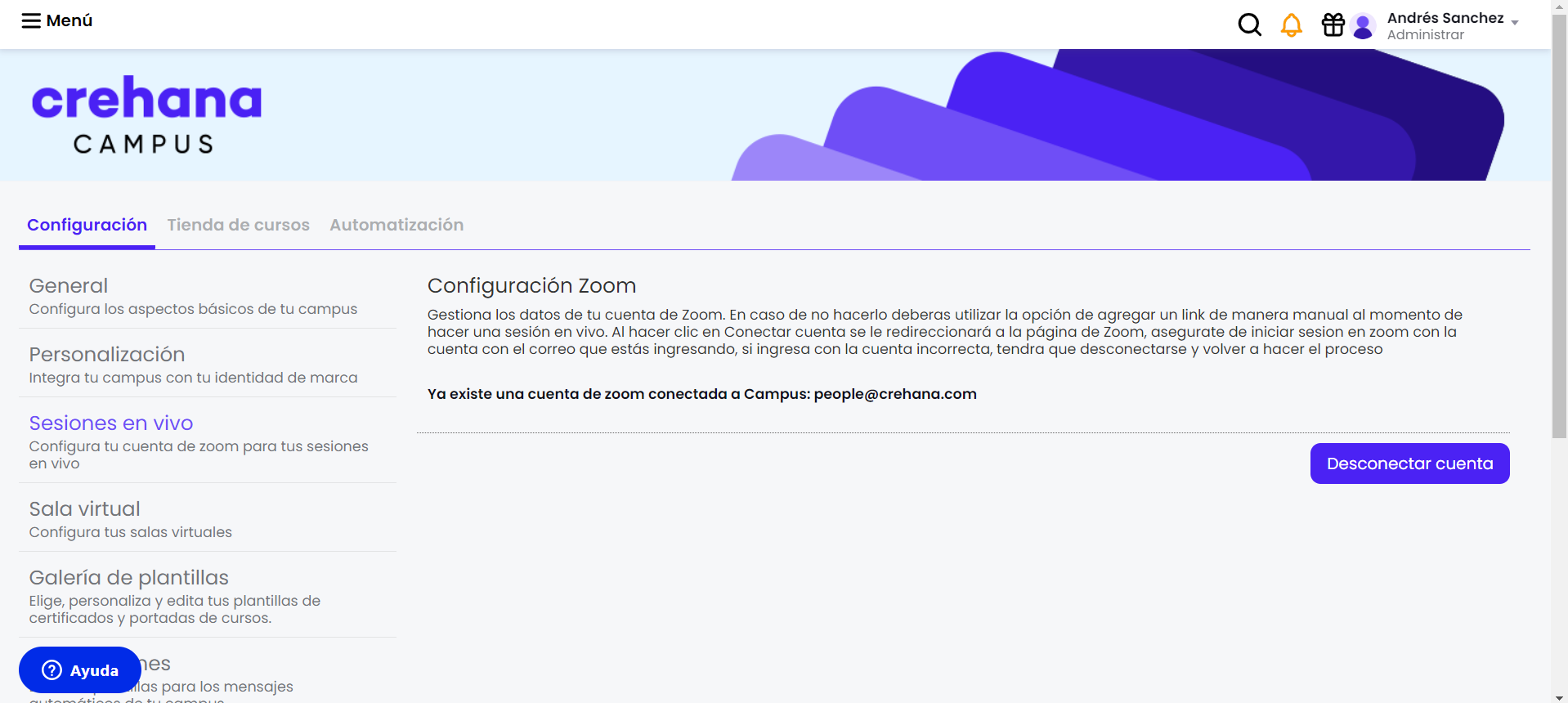
Task: Select Sesiones en vivo section
Action: pos(208,441)
